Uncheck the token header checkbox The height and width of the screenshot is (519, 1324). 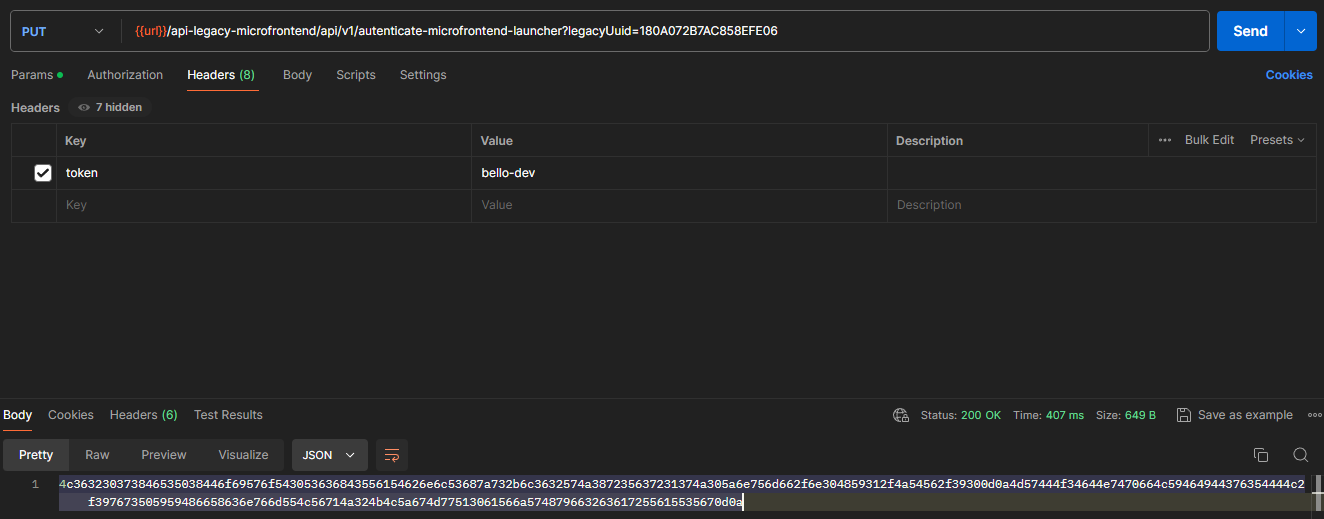43,173
